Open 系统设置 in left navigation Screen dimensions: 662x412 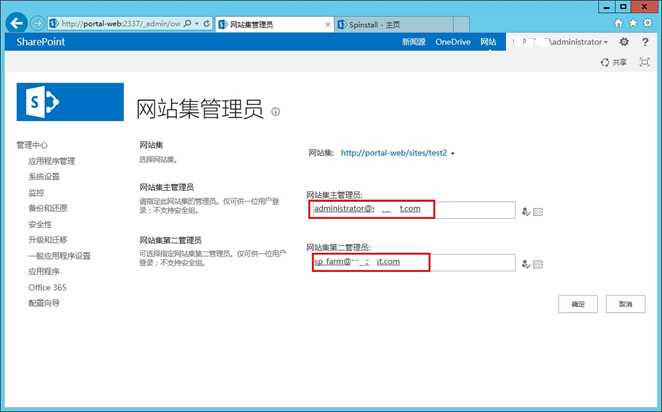[44, 176]
